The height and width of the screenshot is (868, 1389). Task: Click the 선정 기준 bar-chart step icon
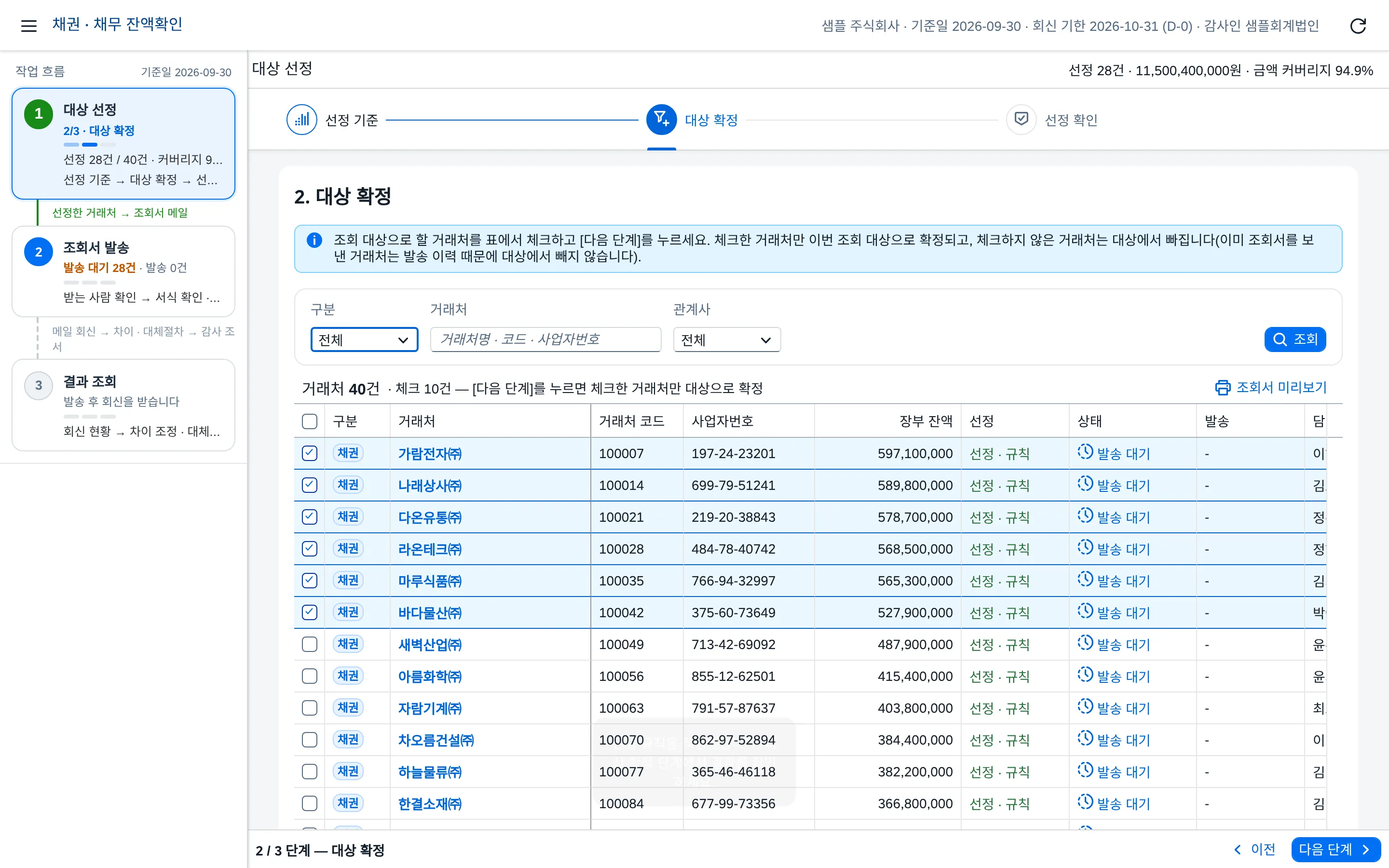301,120
